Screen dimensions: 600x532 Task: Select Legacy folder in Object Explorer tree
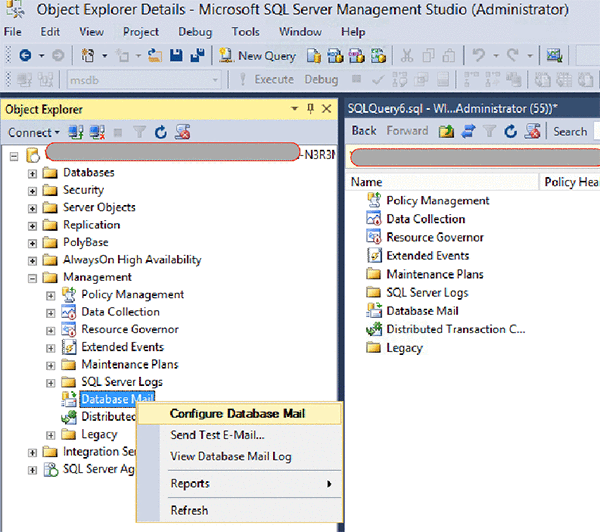[x=99, y=434]
